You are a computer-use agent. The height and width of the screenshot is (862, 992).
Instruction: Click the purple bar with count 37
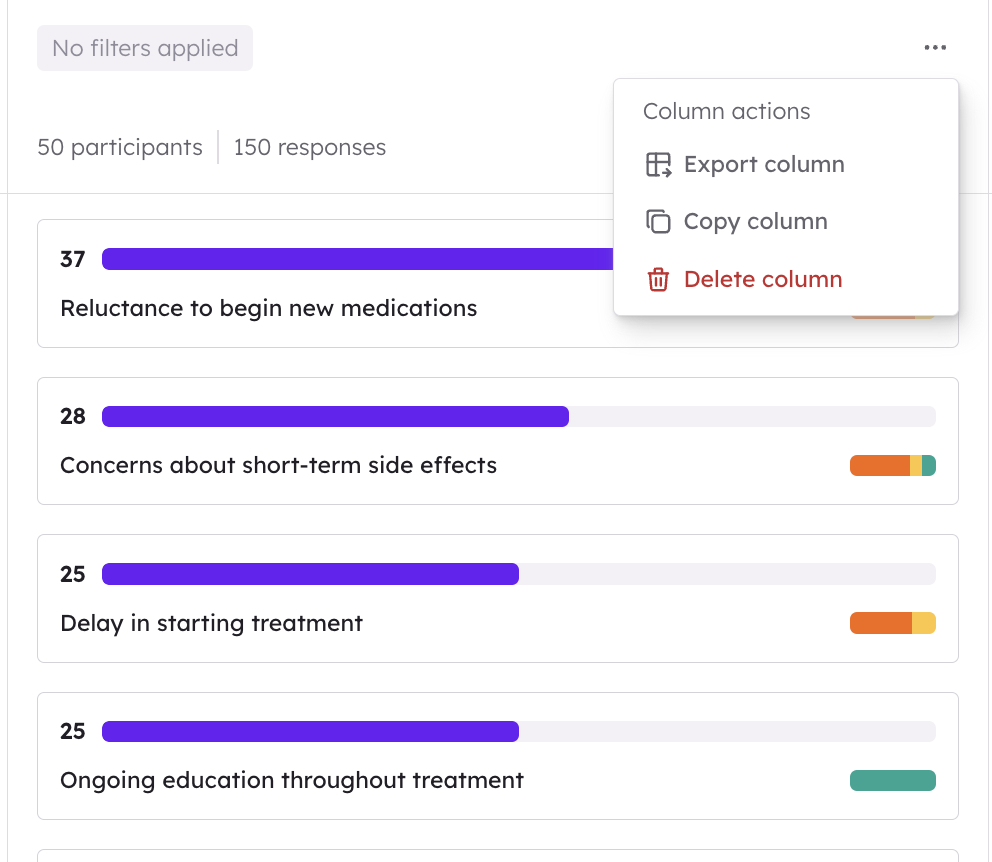click(x=356, y=259)
